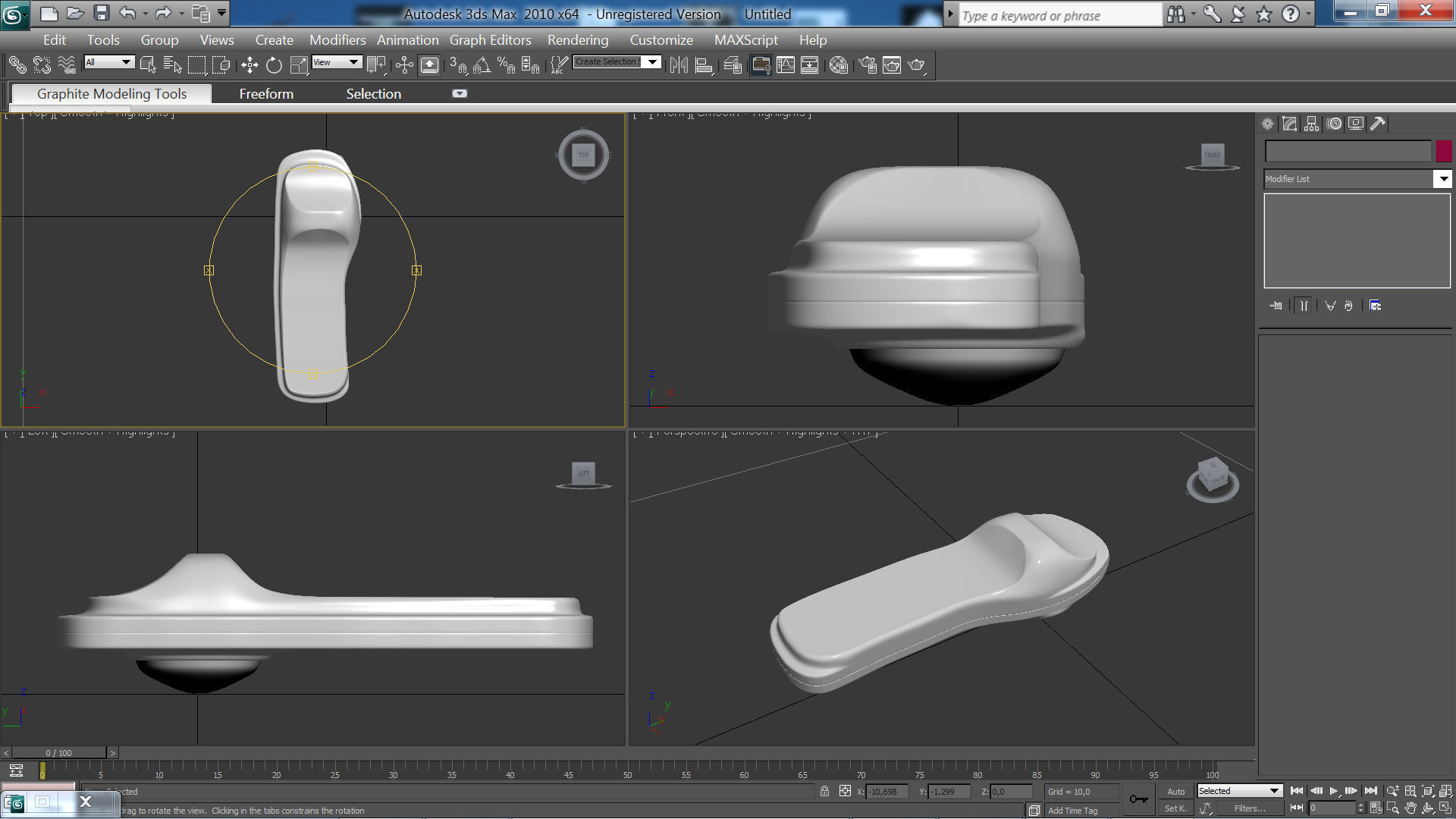Toggle the Angle Snap tool
This screenshot has width=1456, height=819.
coord(482,65)
